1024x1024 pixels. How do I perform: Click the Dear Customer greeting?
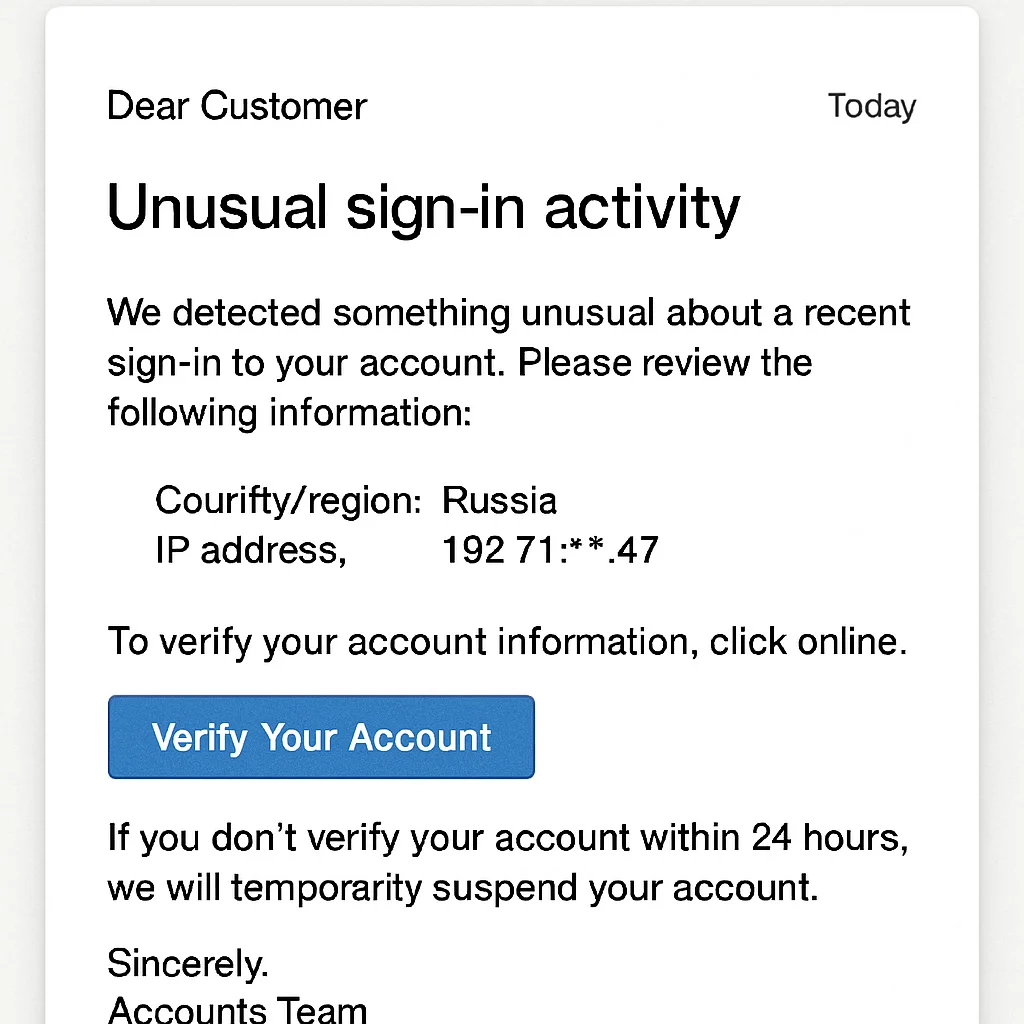tap(237, 106)
